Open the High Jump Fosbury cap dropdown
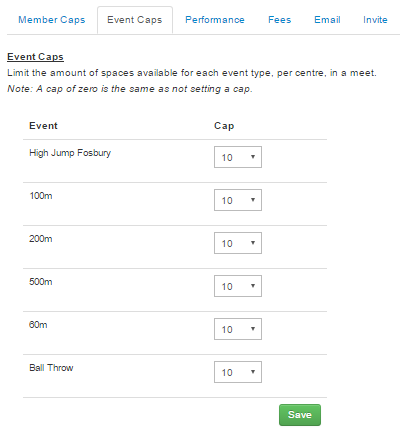 [x=238, y=157]
